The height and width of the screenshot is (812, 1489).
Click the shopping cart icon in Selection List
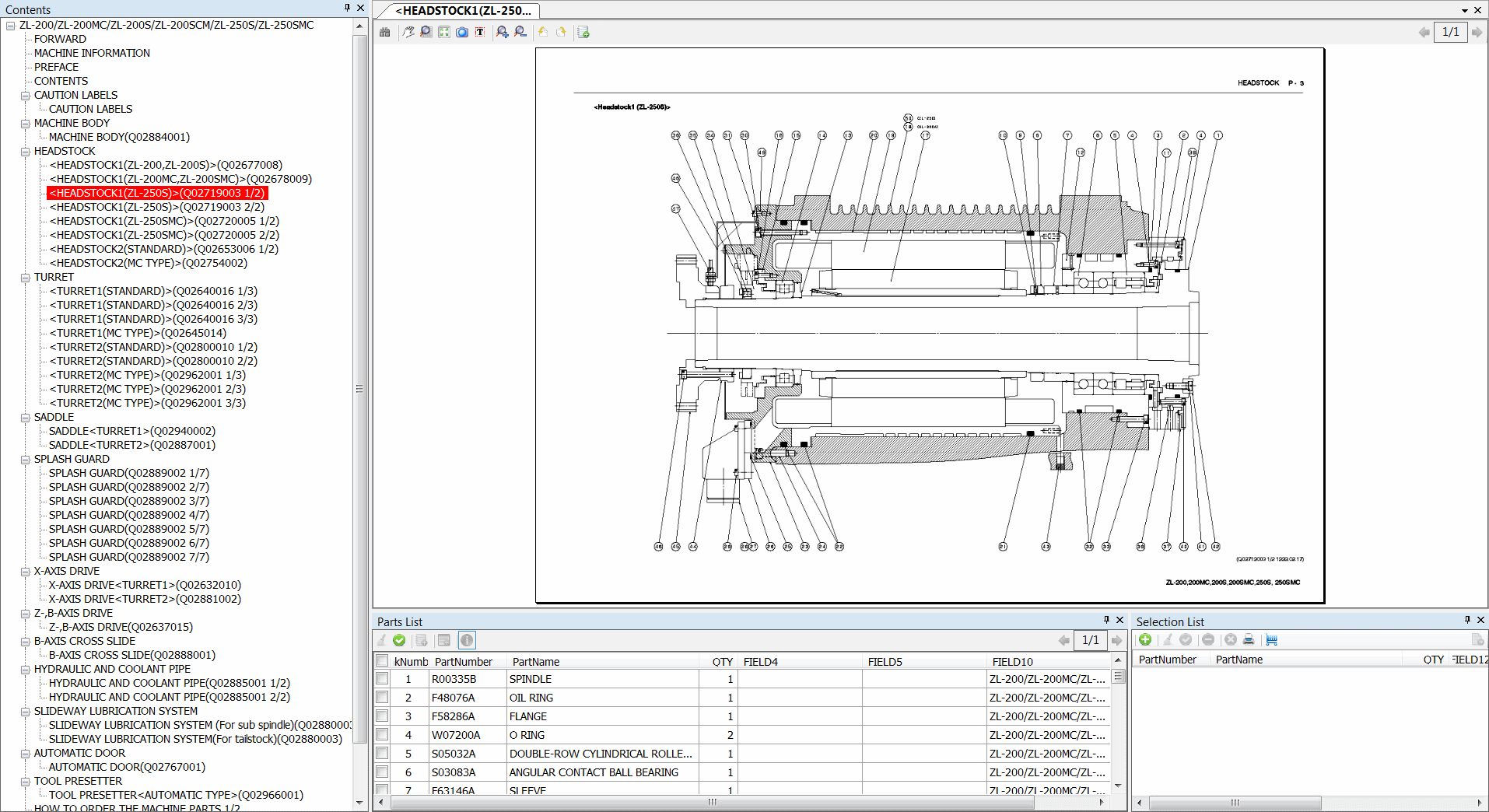[x=1272, y=639]
